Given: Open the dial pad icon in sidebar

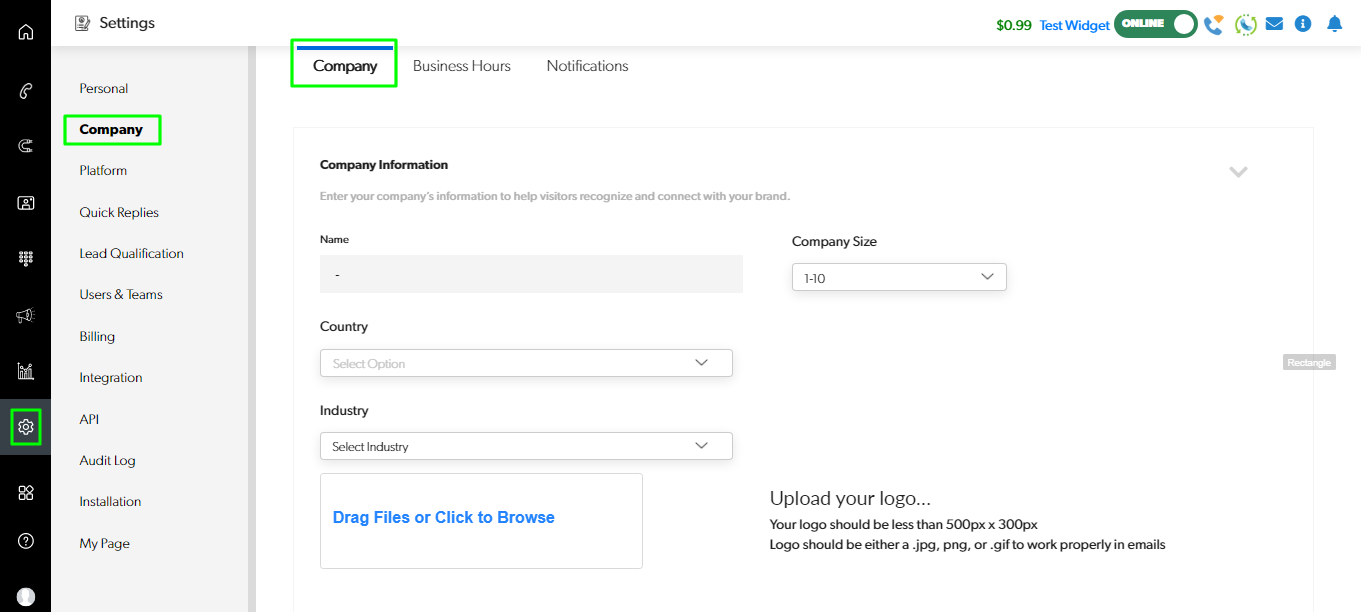Looking at the screenshot, I should tap(26, 259).
